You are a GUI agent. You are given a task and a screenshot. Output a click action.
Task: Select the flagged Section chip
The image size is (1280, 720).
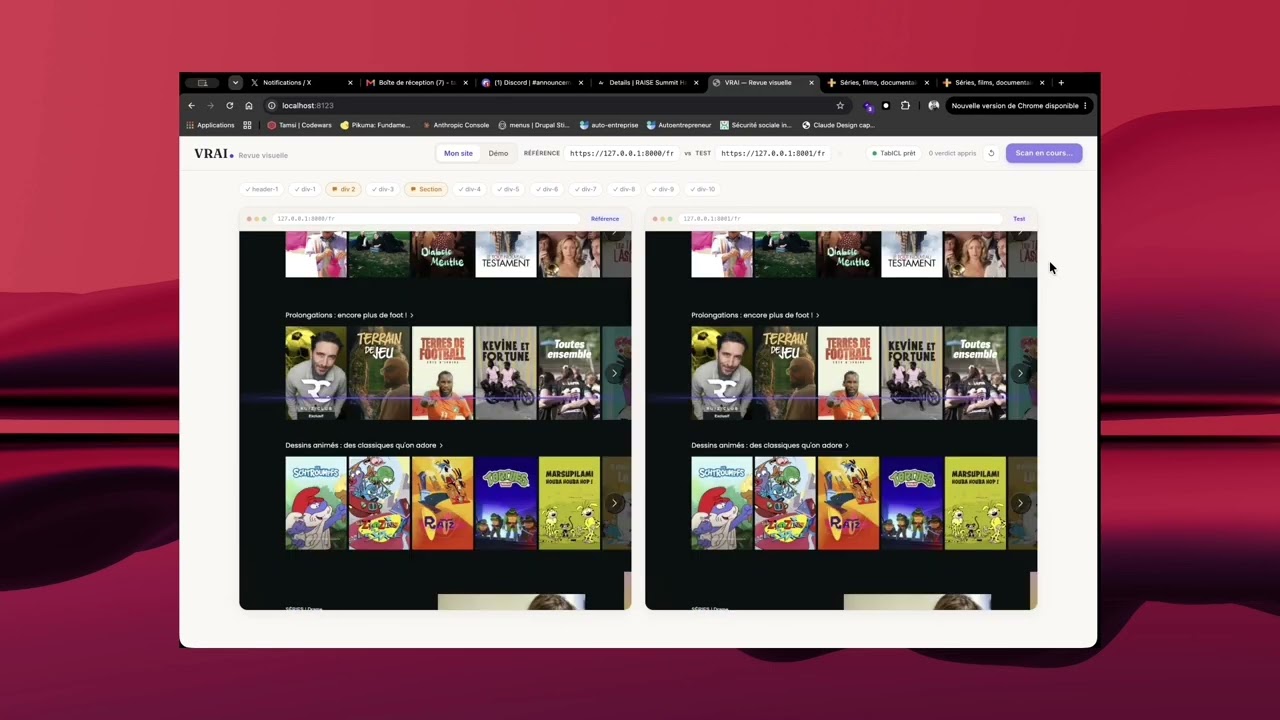point(426,189)
